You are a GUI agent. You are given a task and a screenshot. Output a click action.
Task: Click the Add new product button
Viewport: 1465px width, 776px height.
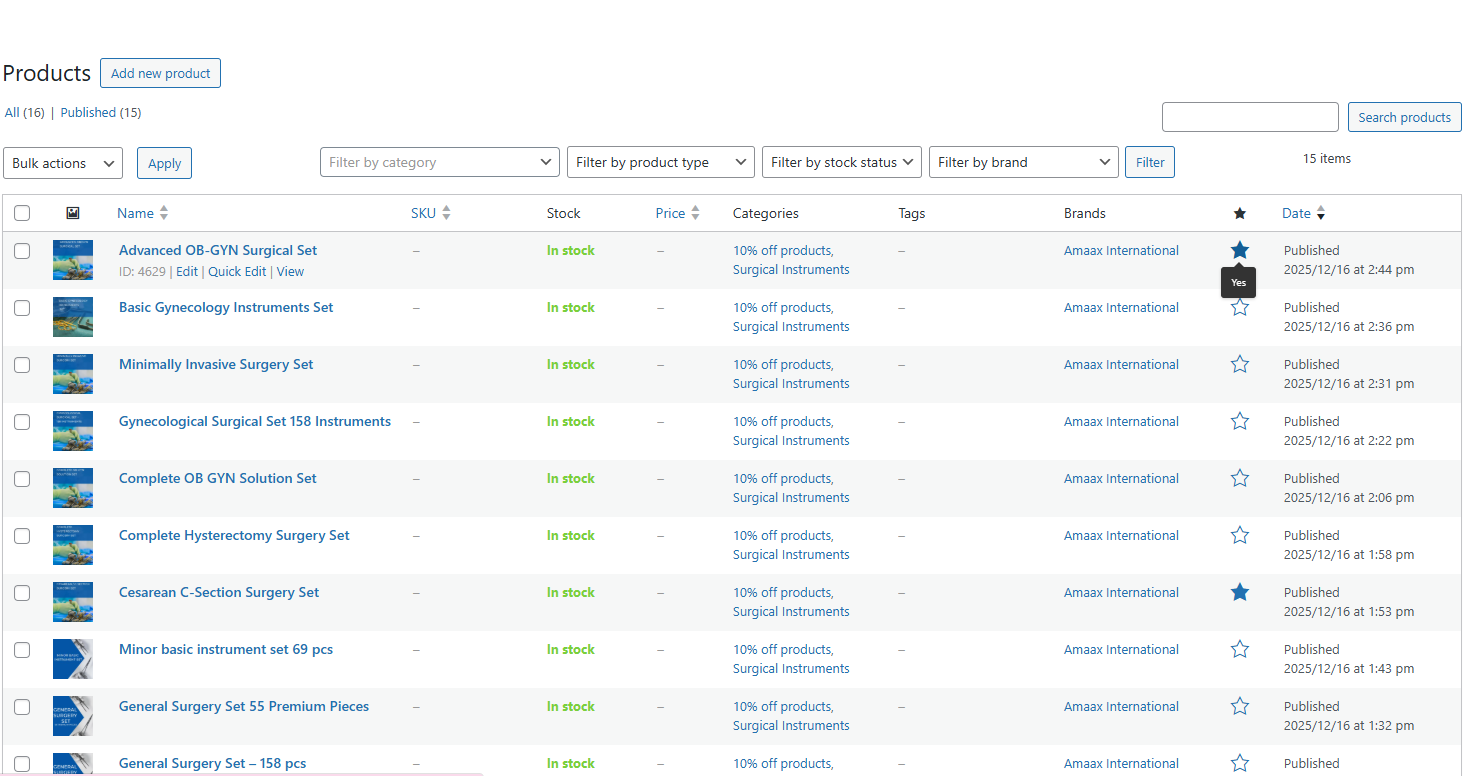(x=160, y=73)
